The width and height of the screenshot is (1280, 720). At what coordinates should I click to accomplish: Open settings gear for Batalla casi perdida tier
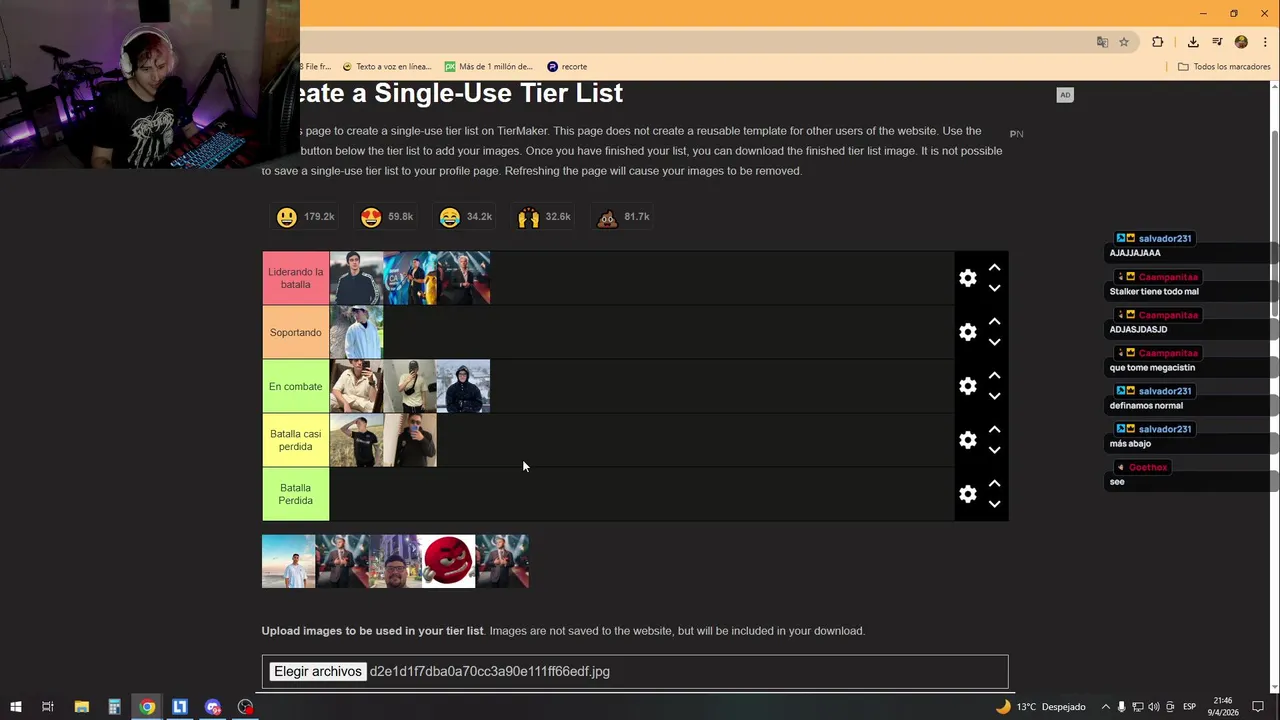967,440
